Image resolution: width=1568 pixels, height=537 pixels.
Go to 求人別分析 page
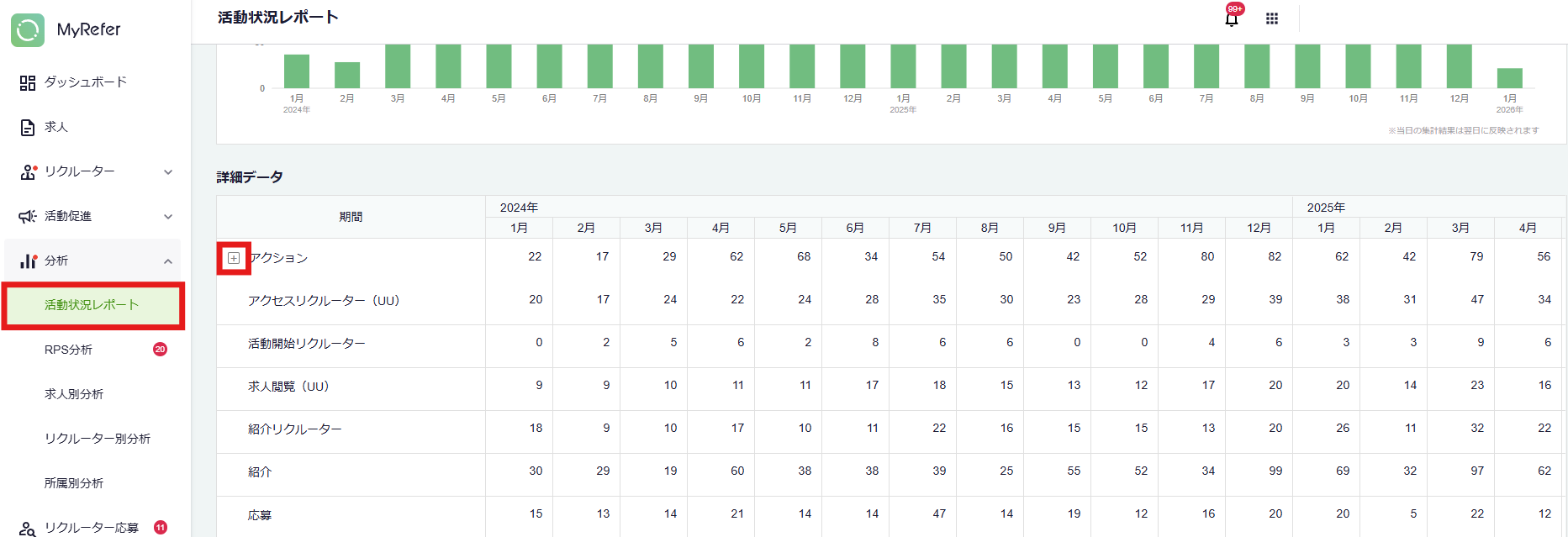74,394
